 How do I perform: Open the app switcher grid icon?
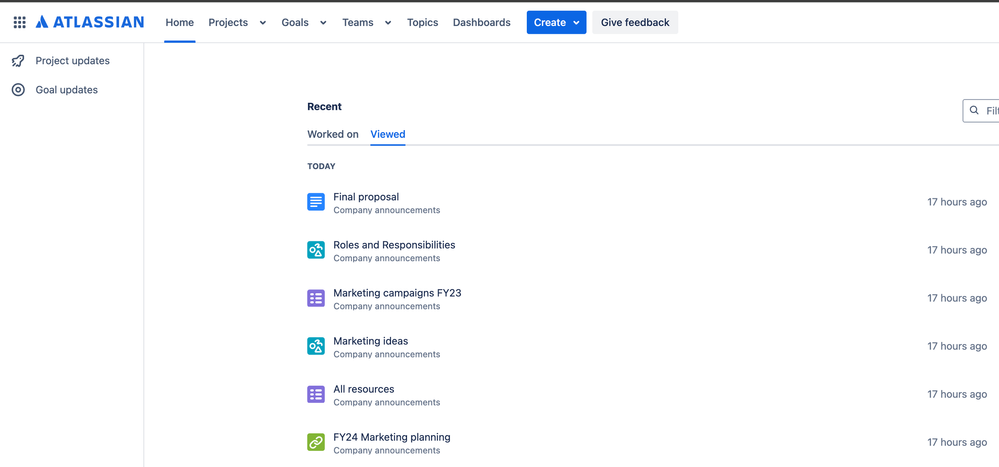tap(20, 22)
